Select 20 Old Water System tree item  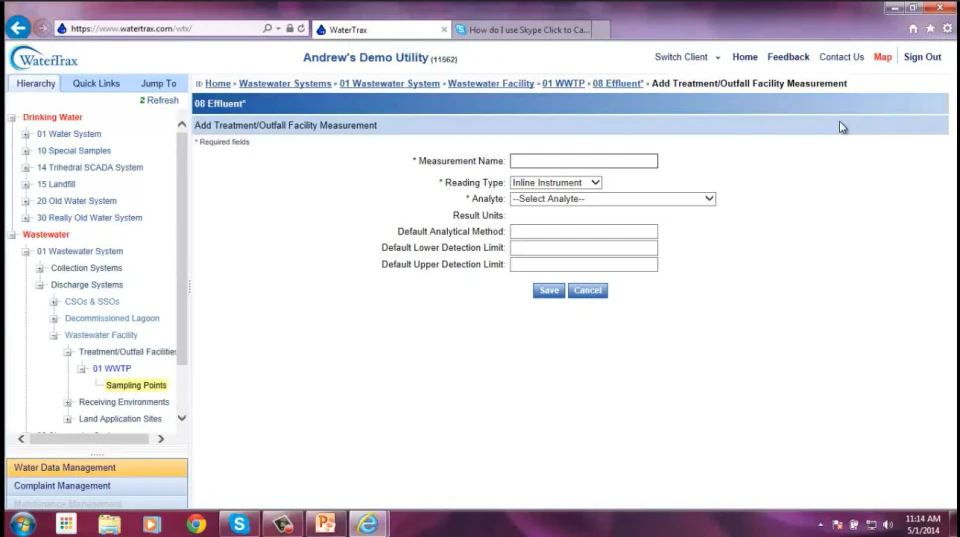[x=77, y=201]
